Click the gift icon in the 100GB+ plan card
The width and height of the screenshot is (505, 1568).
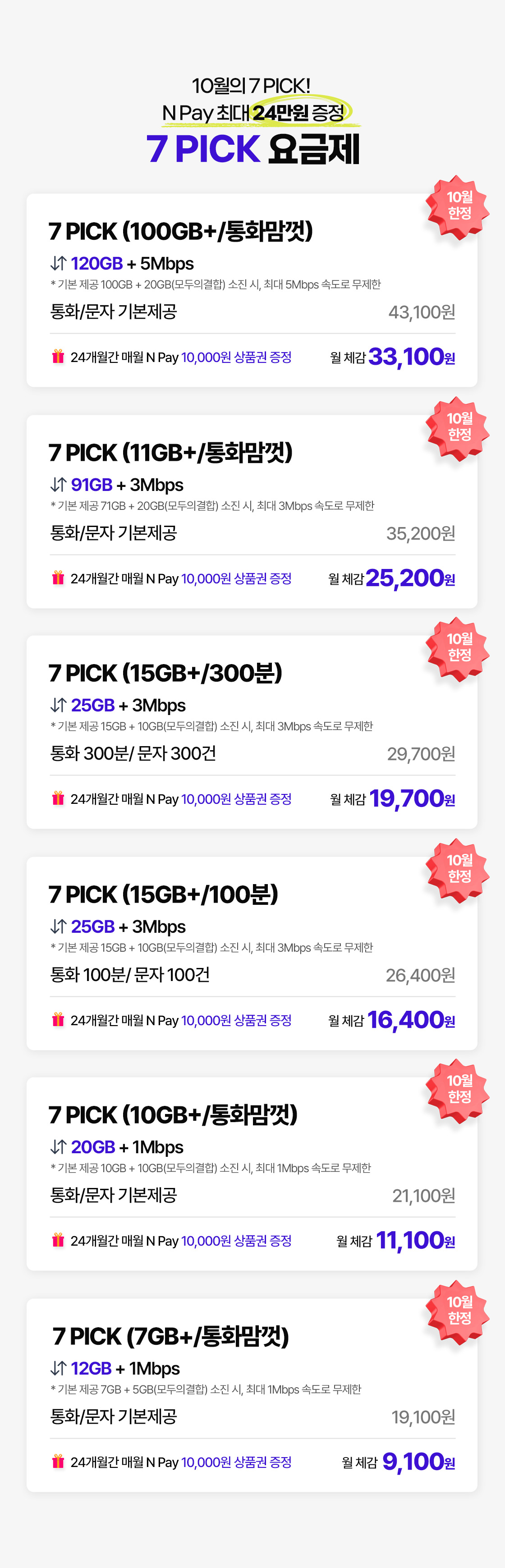(x=58, y=357)
